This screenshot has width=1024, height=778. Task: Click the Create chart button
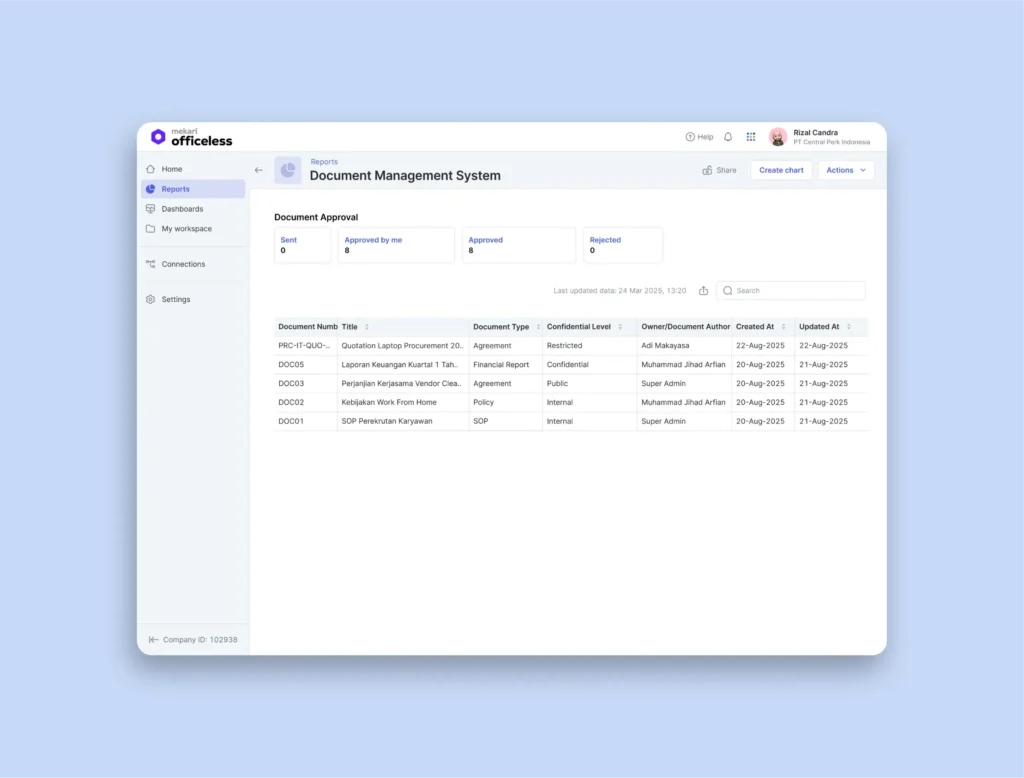(781, 170)
